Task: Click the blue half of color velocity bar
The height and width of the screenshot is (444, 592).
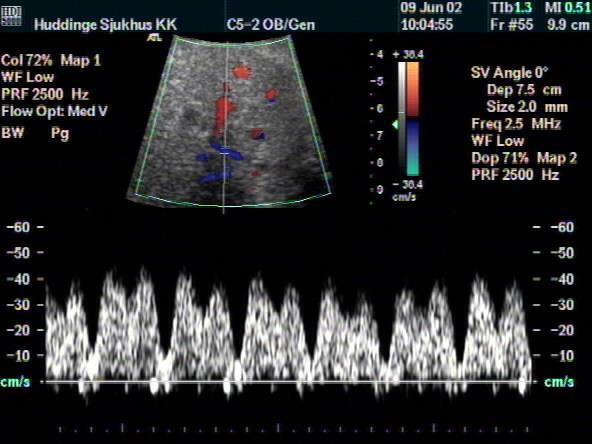Action: (412, 148)
